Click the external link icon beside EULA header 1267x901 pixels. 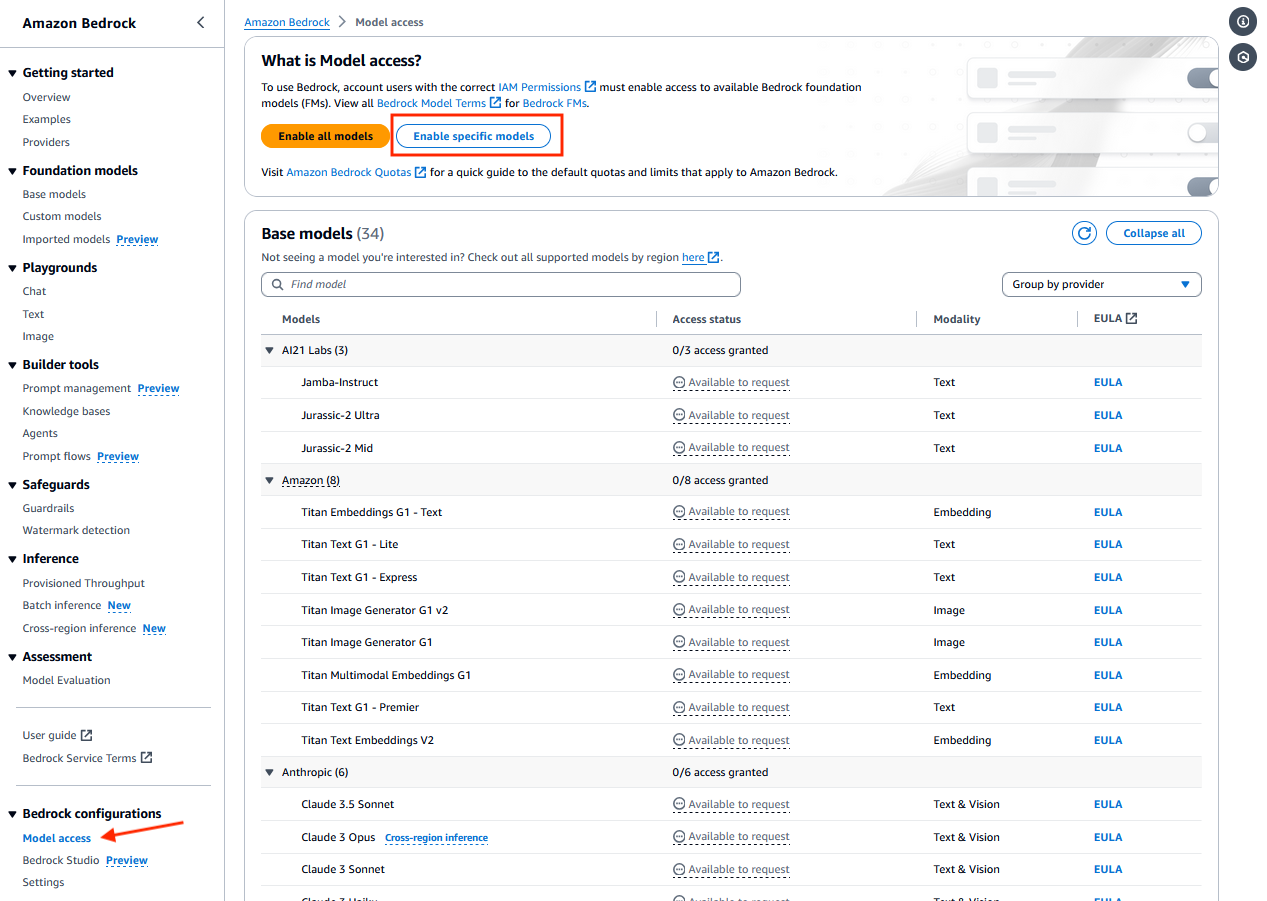[x=1131, y=319]
